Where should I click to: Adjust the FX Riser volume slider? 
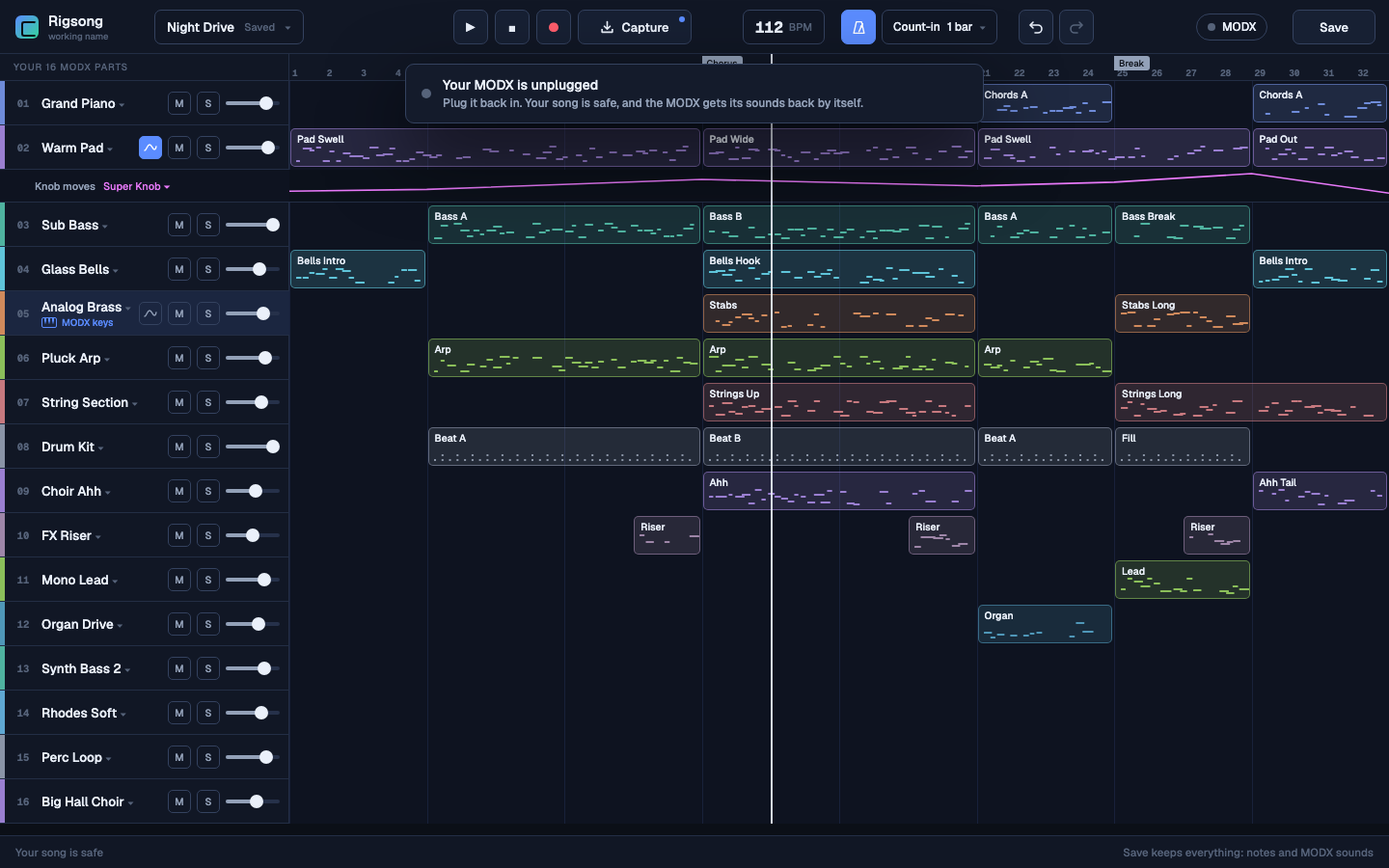[x=253, y=535]
